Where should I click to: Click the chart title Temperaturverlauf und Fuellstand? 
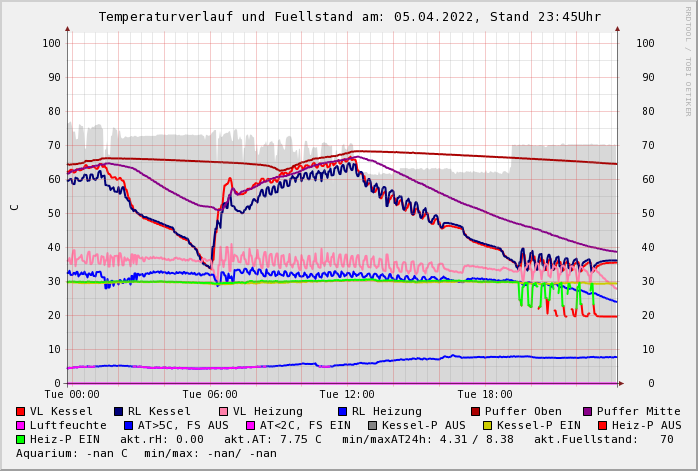coord(349,17)
